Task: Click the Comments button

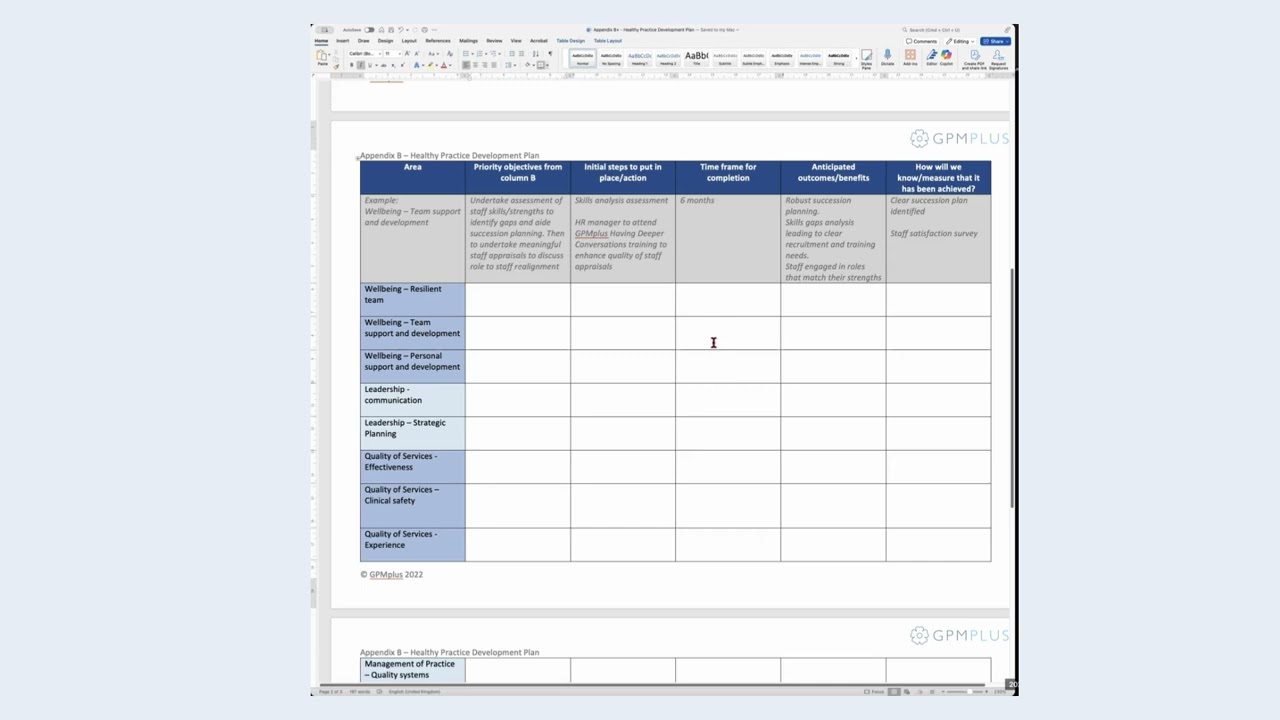Action: coord(922,41)
